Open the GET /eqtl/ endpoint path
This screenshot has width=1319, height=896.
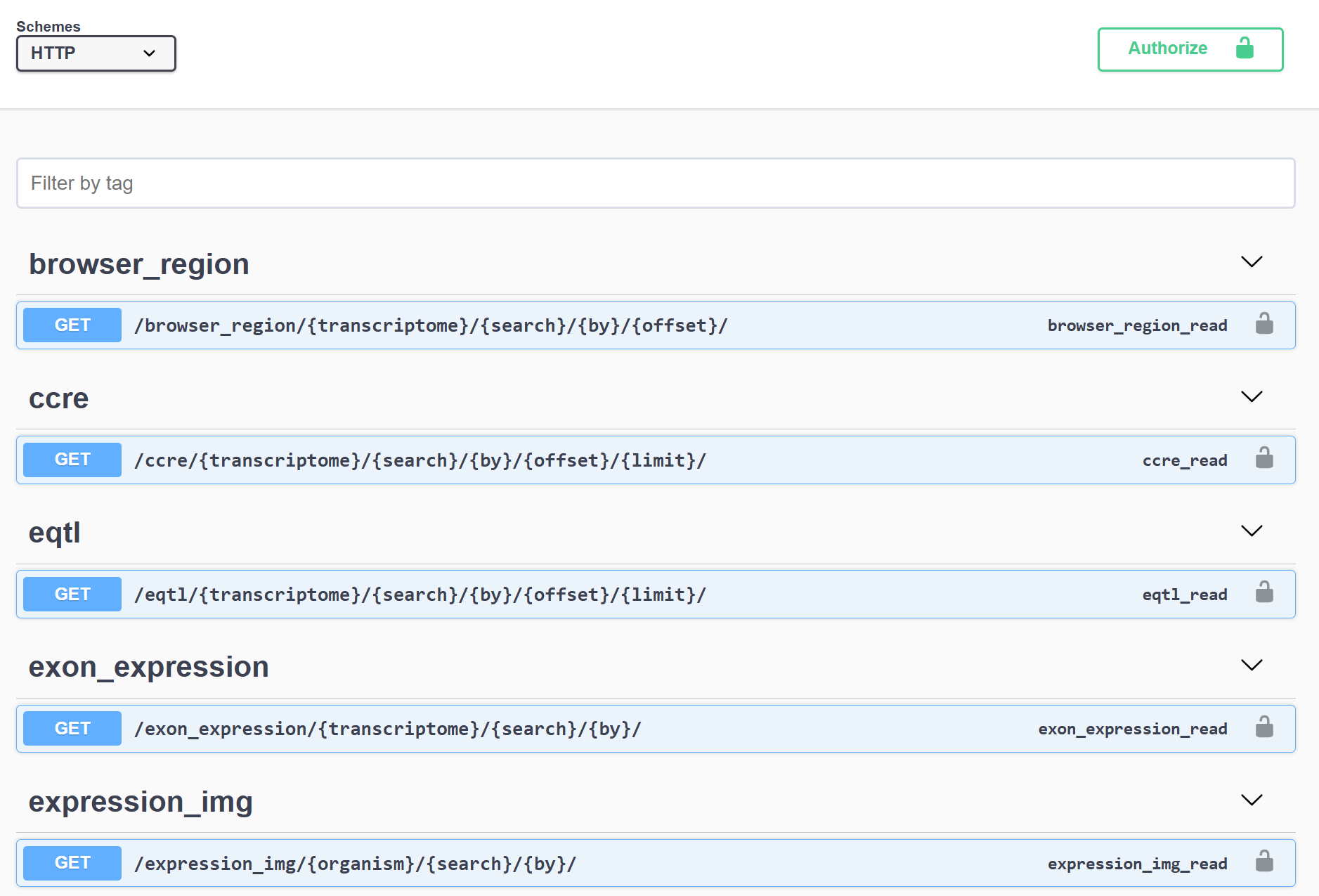pyautogui.click(x=420, y=595)
